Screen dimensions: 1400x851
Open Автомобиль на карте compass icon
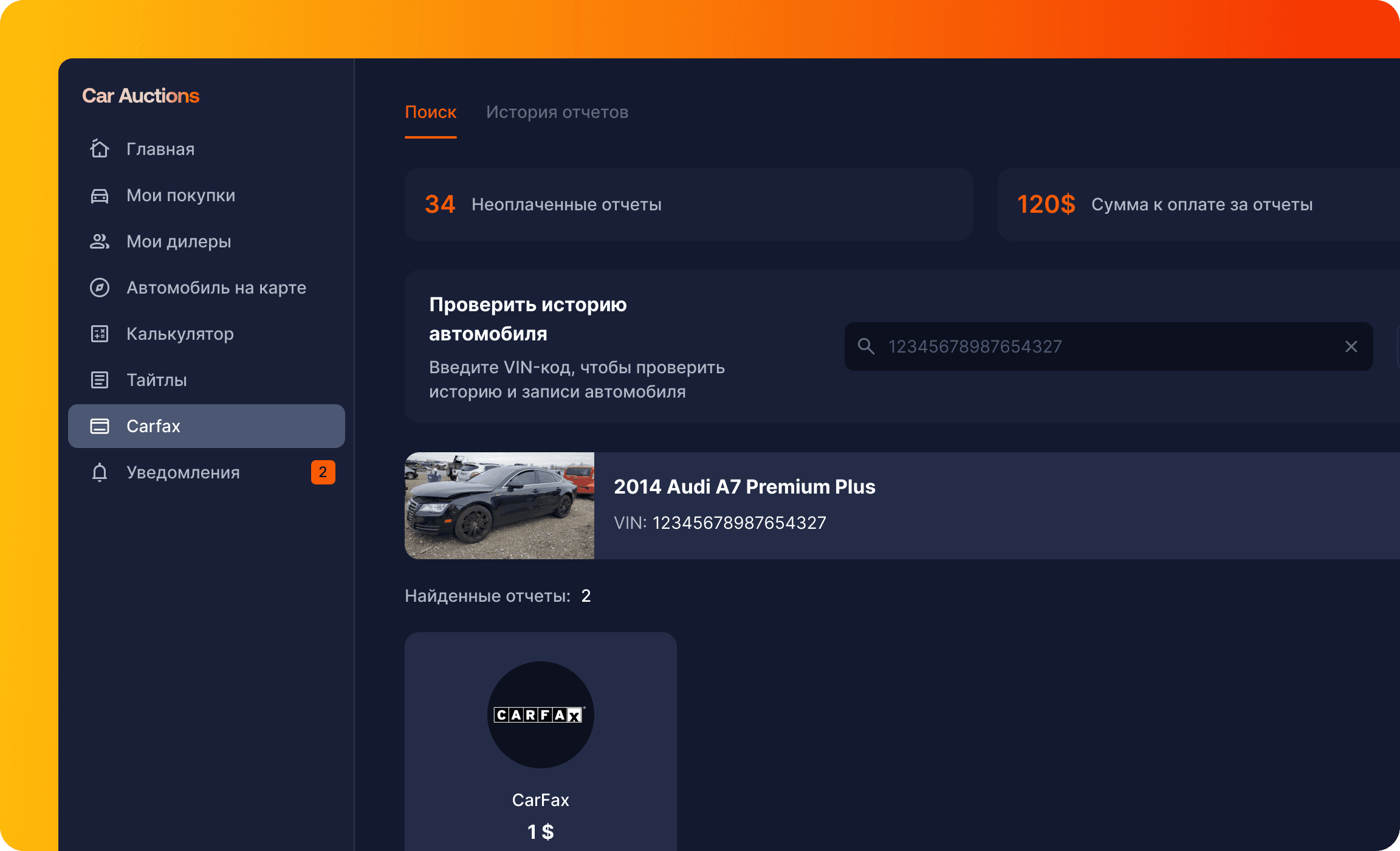99,288
